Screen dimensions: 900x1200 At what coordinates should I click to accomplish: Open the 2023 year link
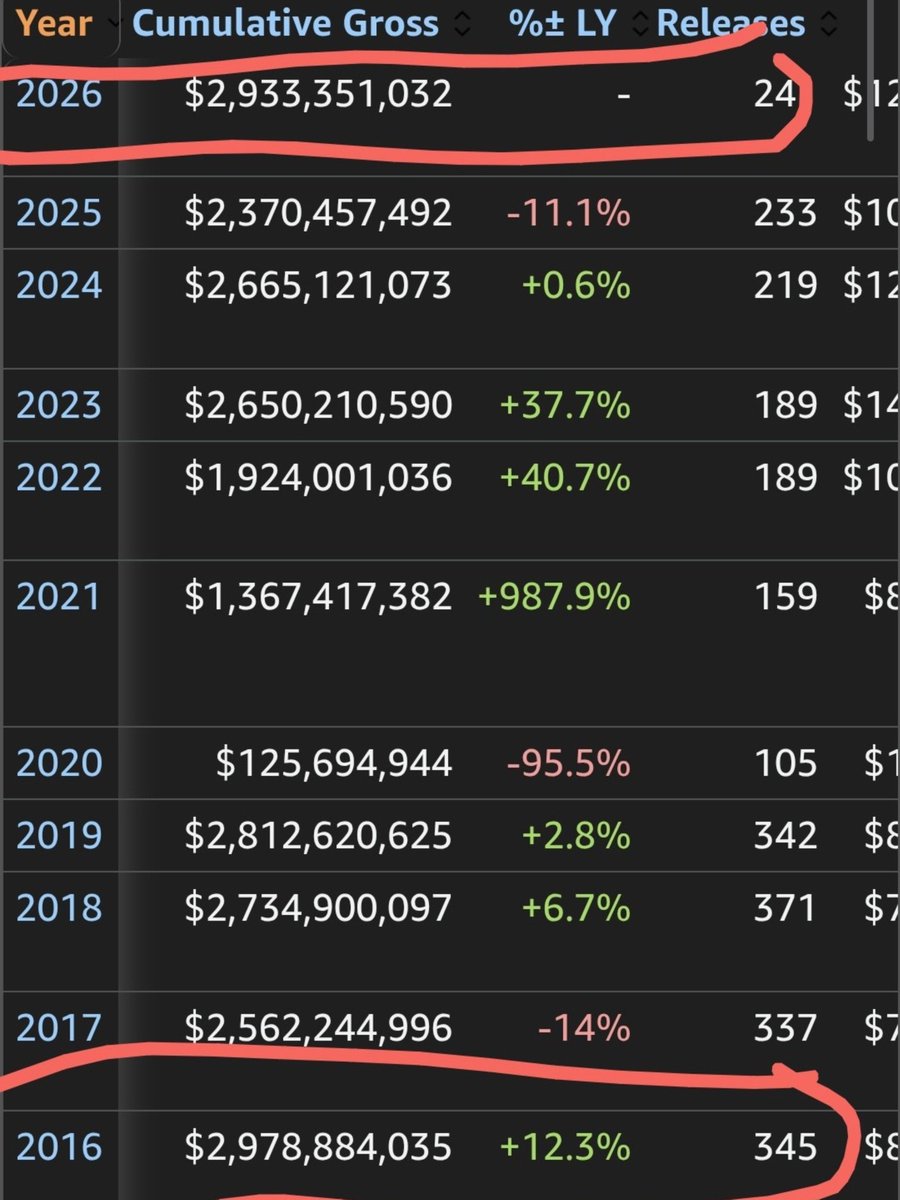[59, 404]
